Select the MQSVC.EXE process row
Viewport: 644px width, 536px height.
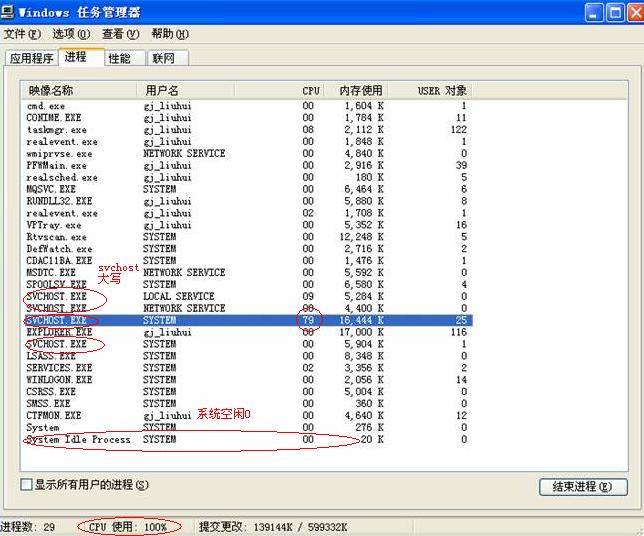point(246,189)
